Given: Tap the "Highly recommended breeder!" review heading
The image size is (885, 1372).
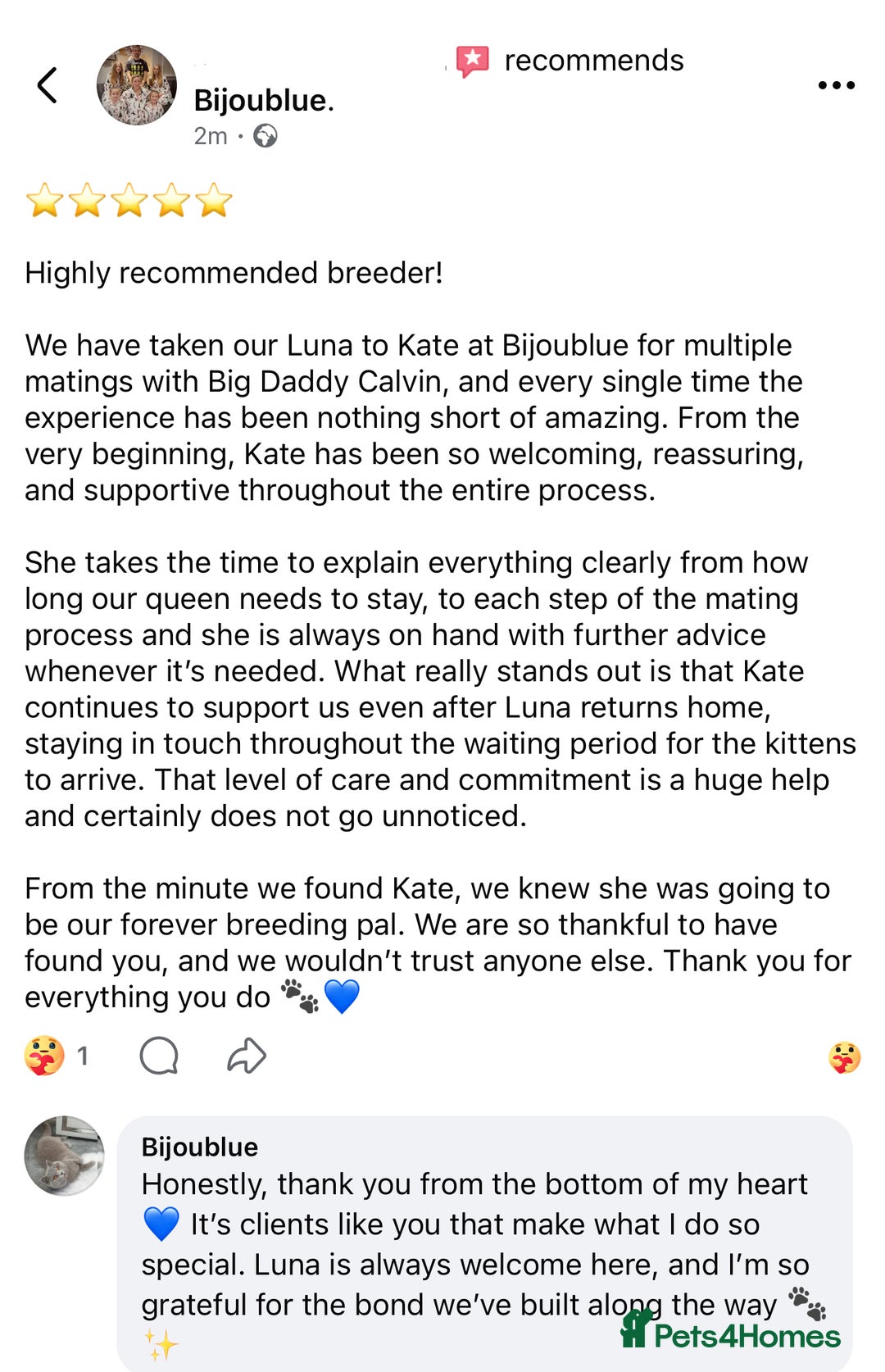Looking at the screenshot, I should coord(234,273).
